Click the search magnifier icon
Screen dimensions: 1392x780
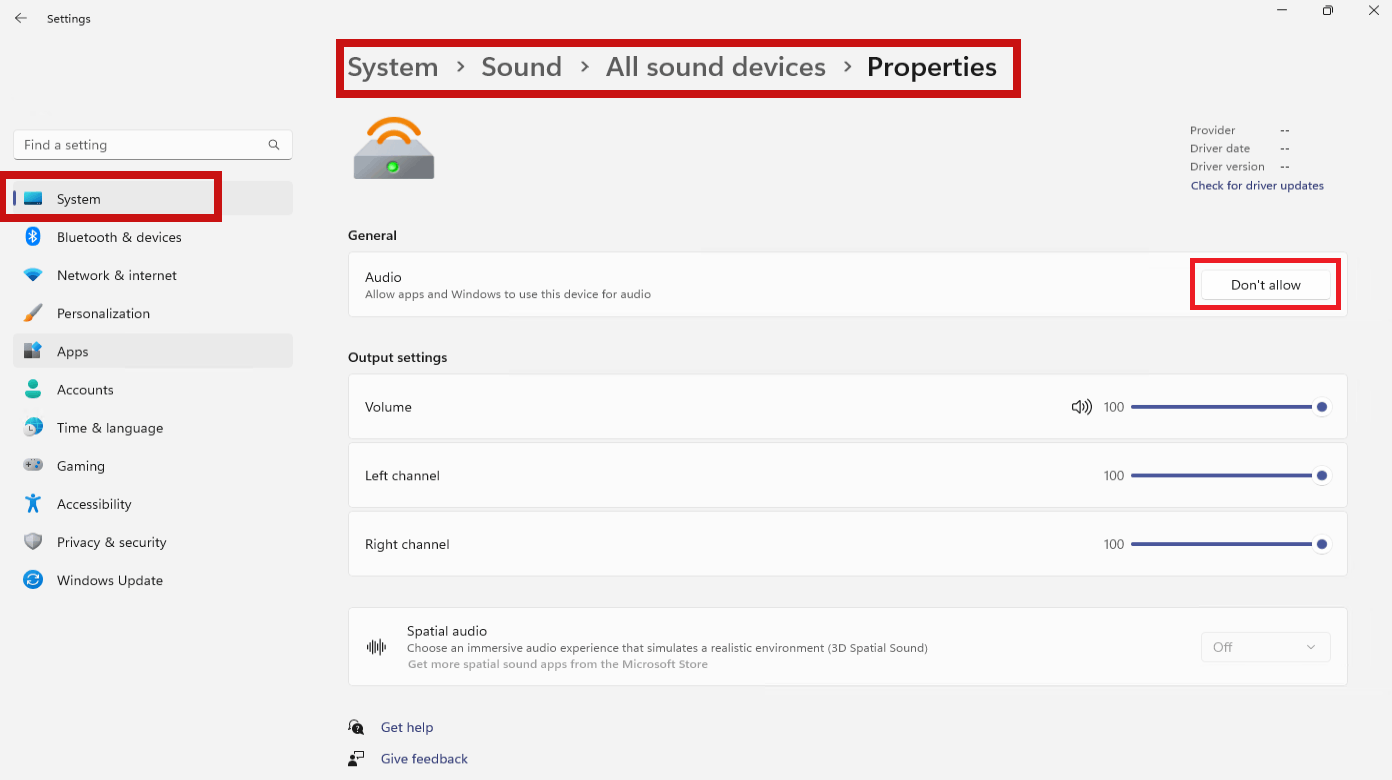(x=274, y=145)
